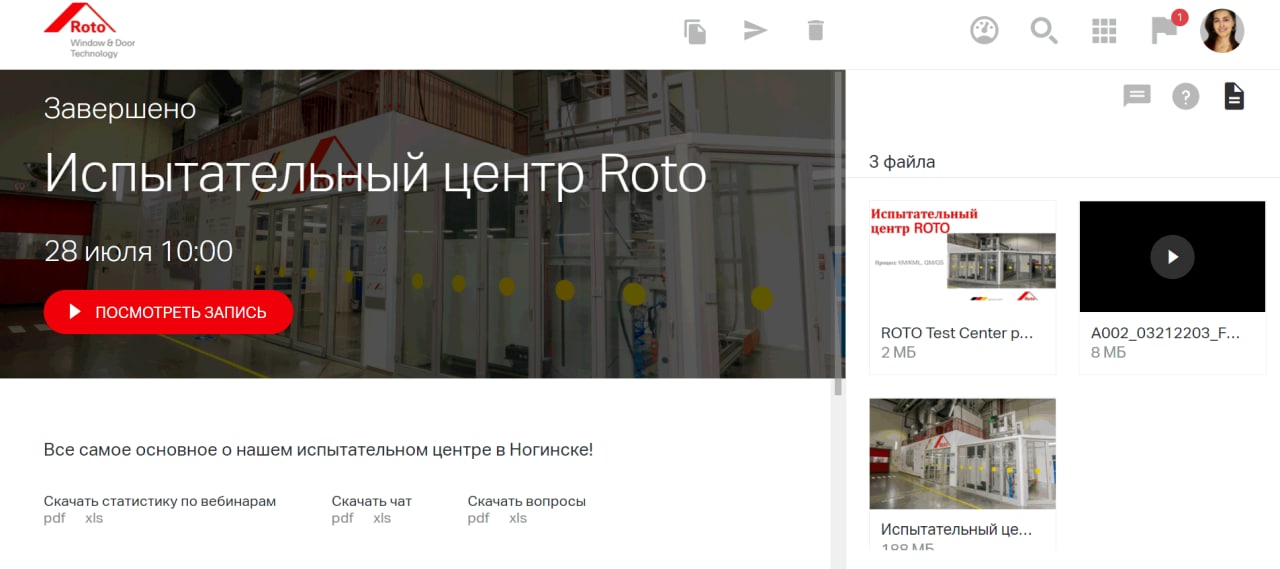Image resolution: width=1280 pixels, height=569 pixels.
Task: Download chat as pdf
Action: pos(342,518)
